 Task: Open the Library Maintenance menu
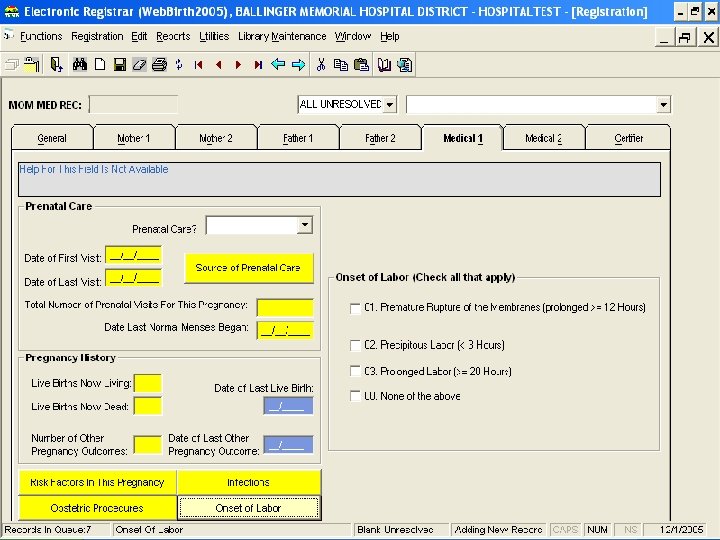click(x=282, y=36)
